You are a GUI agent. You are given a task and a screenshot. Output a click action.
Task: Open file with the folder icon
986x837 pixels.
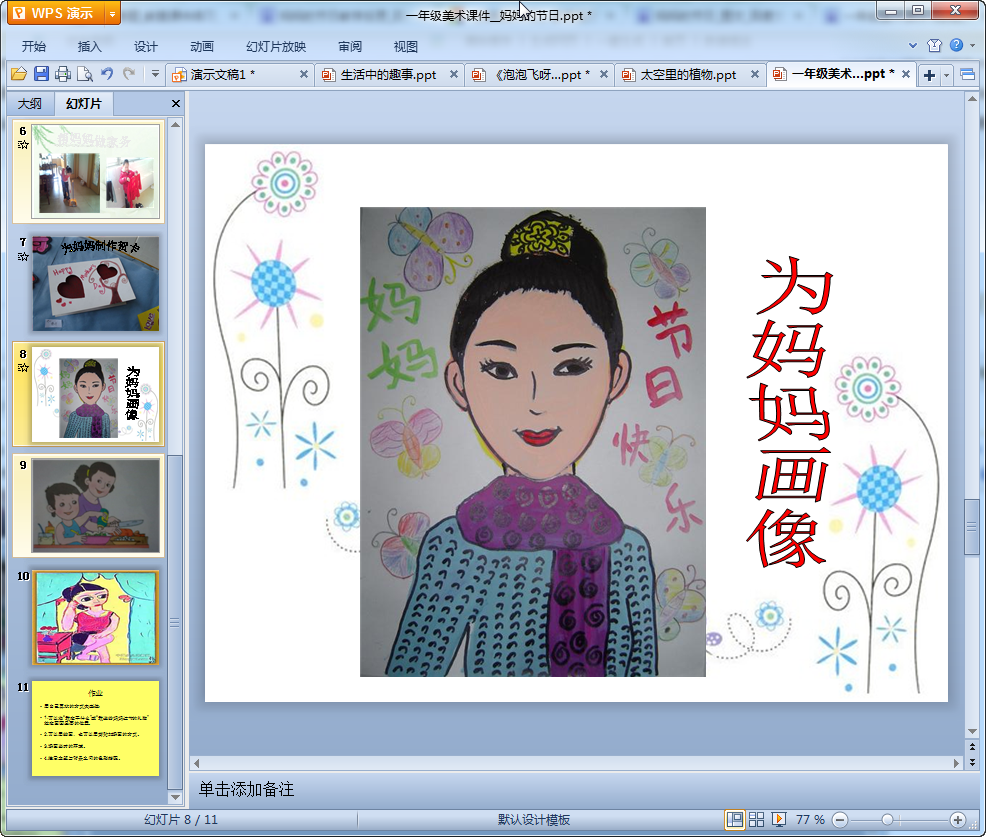pyautogui.click(x=19, y=74)
